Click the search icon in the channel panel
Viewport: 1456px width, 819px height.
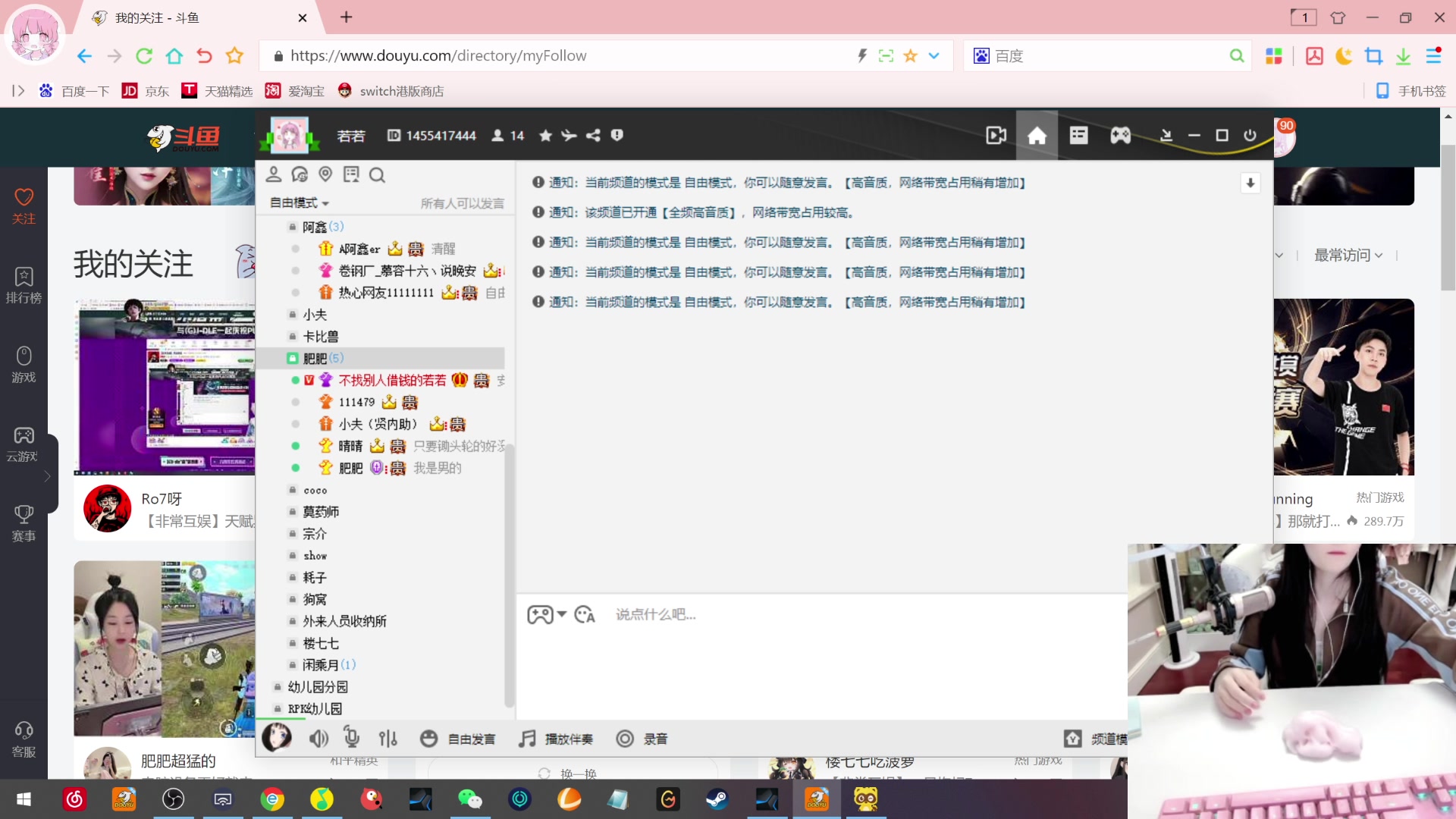[377, 175]
